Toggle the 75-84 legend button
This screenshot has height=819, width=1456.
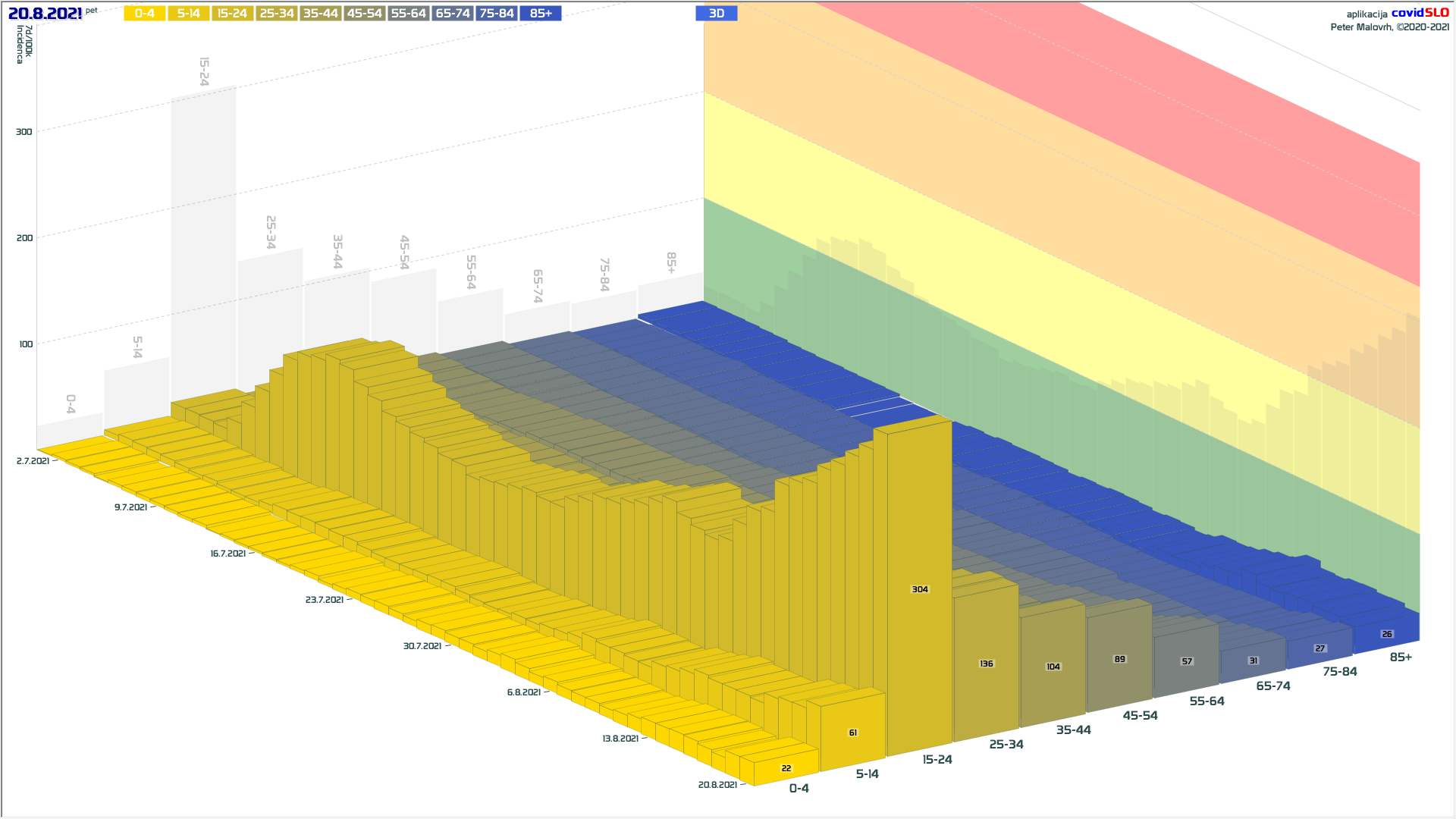(x=497, y=14)
